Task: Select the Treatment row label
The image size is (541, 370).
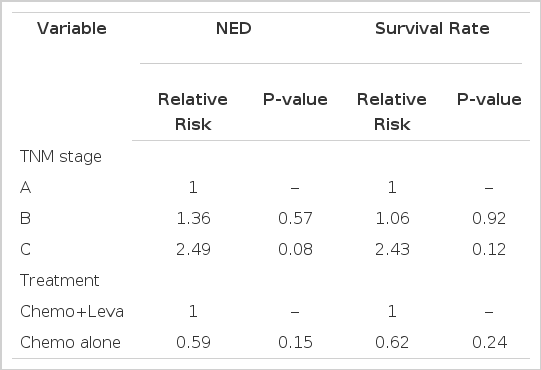Action: click(60, 280)
